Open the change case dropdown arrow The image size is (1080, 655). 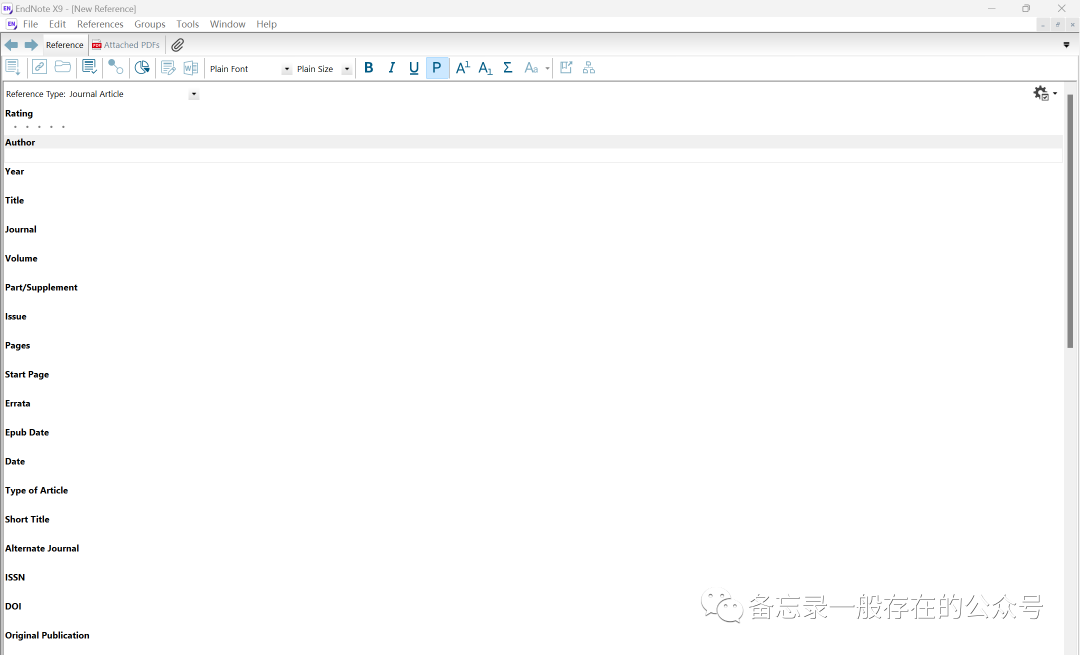(548, 68)
